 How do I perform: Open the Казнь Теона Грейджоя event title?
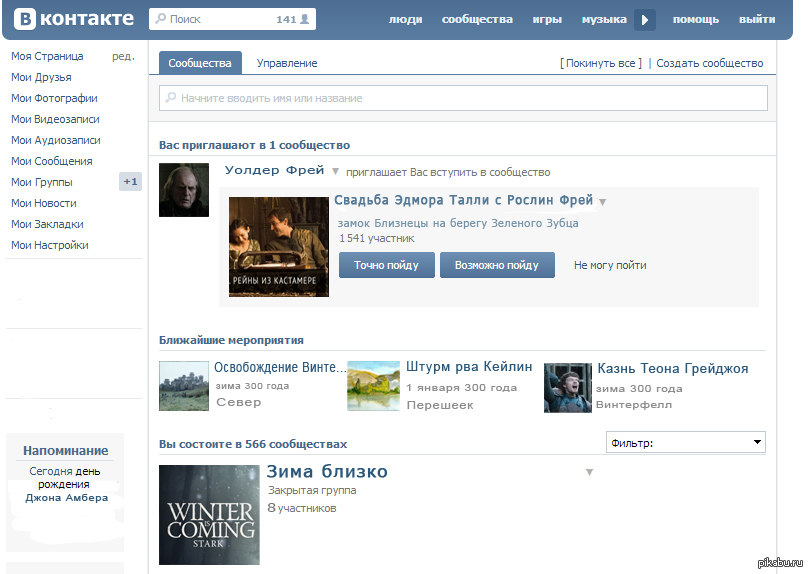coord(672,369)
